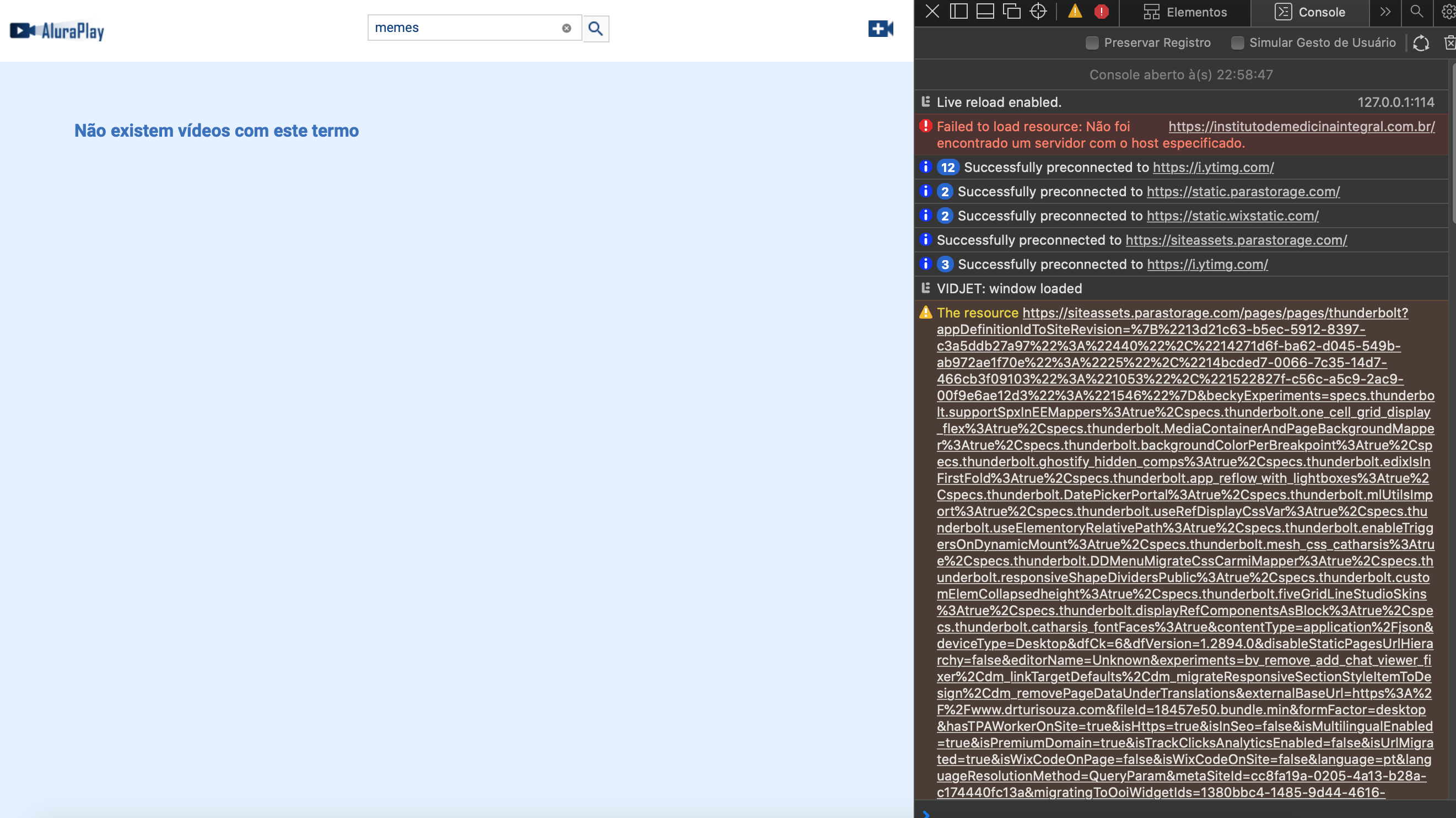Viewport: 1456px width, 818px height.
Task: Open the add video camera icon
Action: tap(881, 29)
